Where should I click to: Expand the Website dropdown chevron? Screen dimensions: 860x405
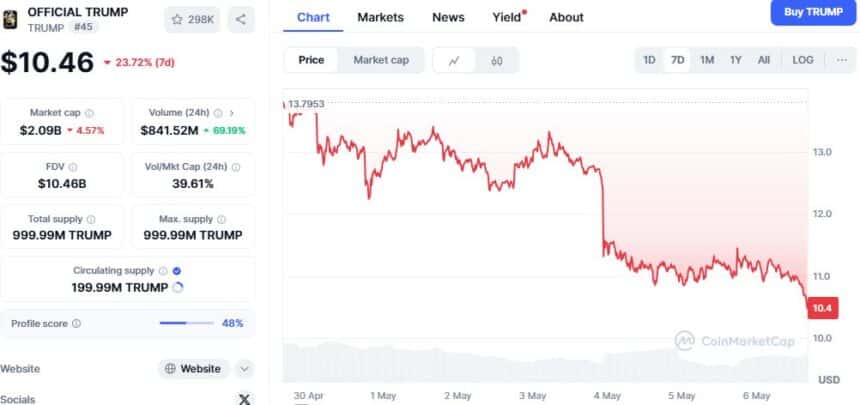(x=244, y=369)
